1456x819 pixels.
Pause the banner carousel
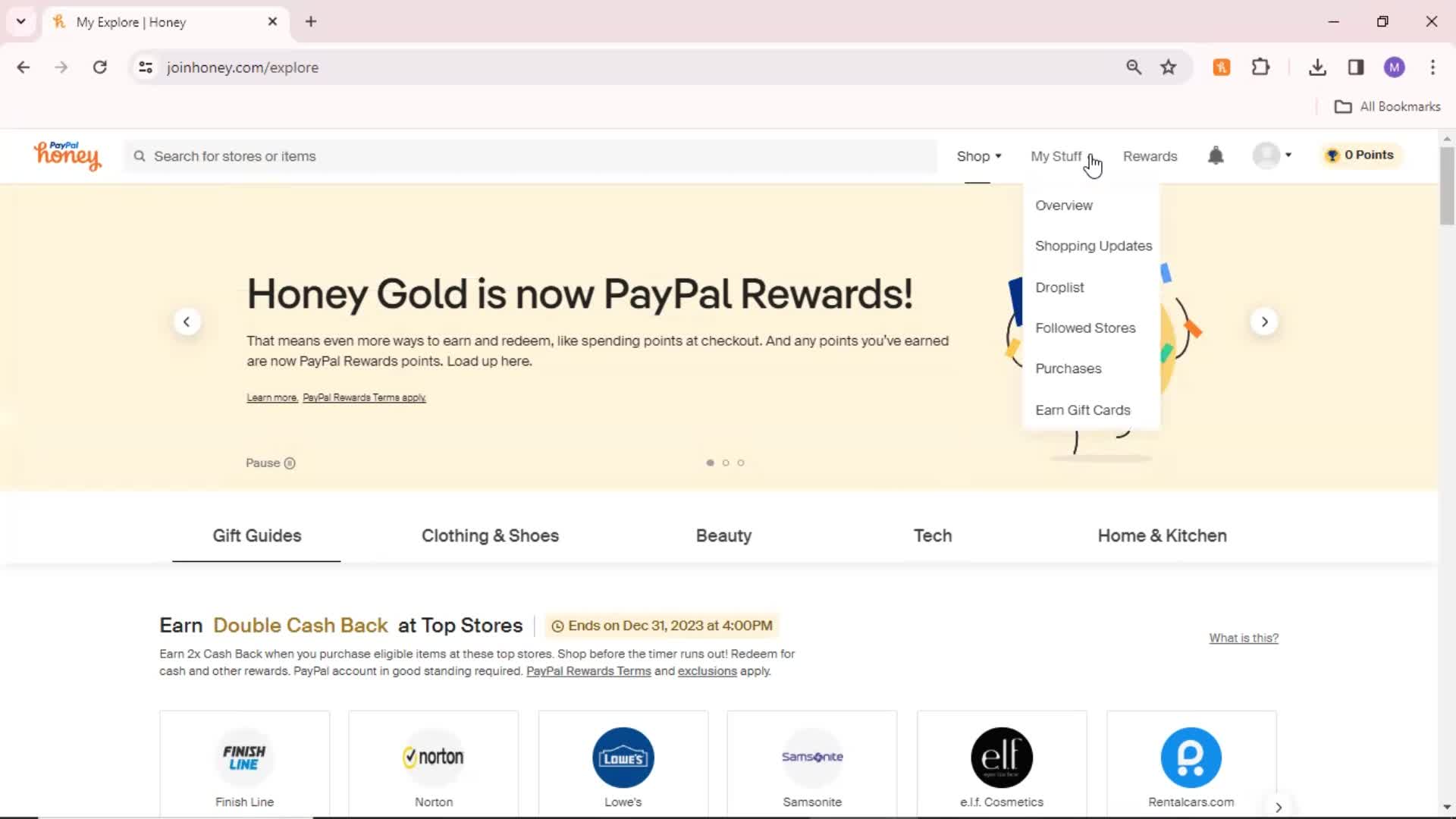270,463
